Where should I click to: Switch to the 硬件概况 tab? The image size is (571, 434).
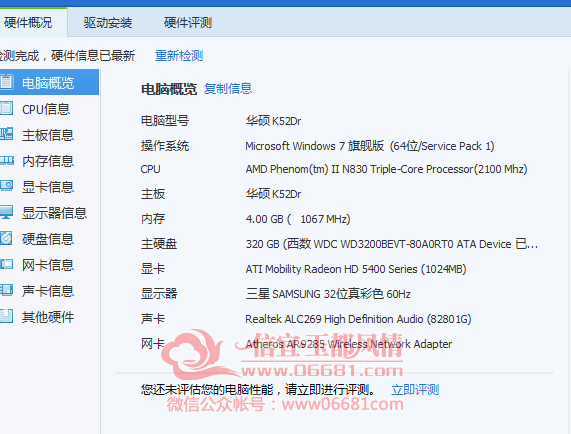point(33,23)
